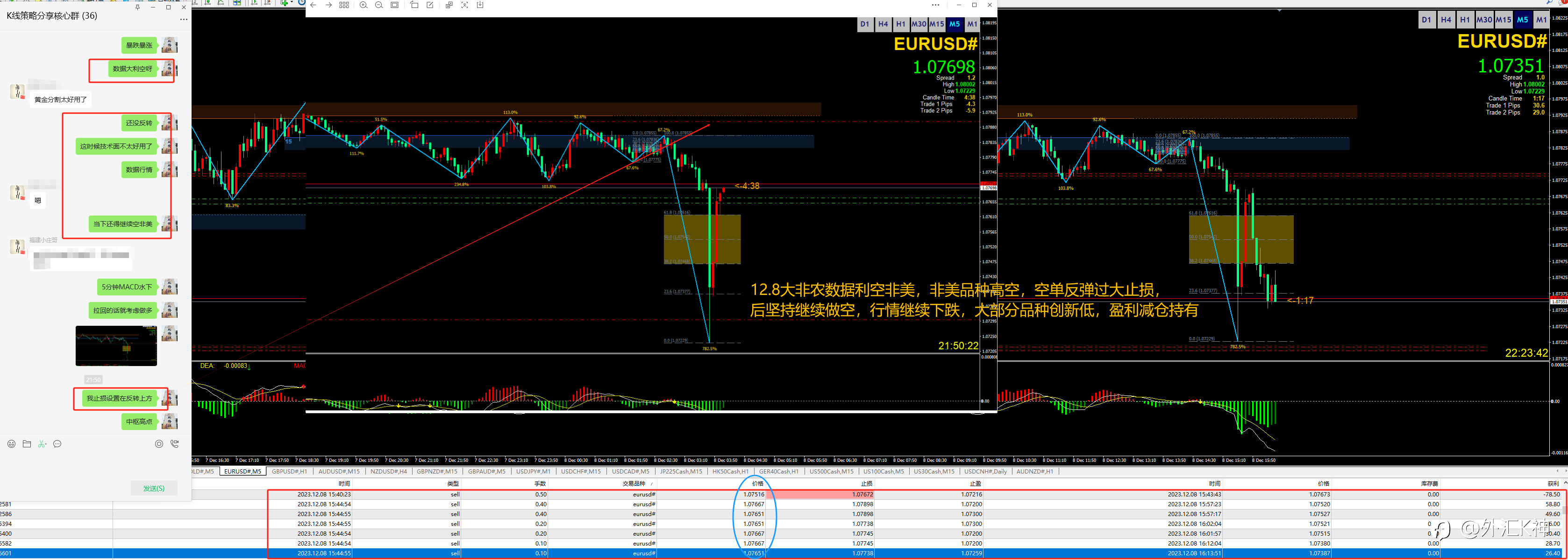The height and width of the screenshot is (560, 1568).
Task: Zoom in on the viewer image
Action: click(363, 5)
